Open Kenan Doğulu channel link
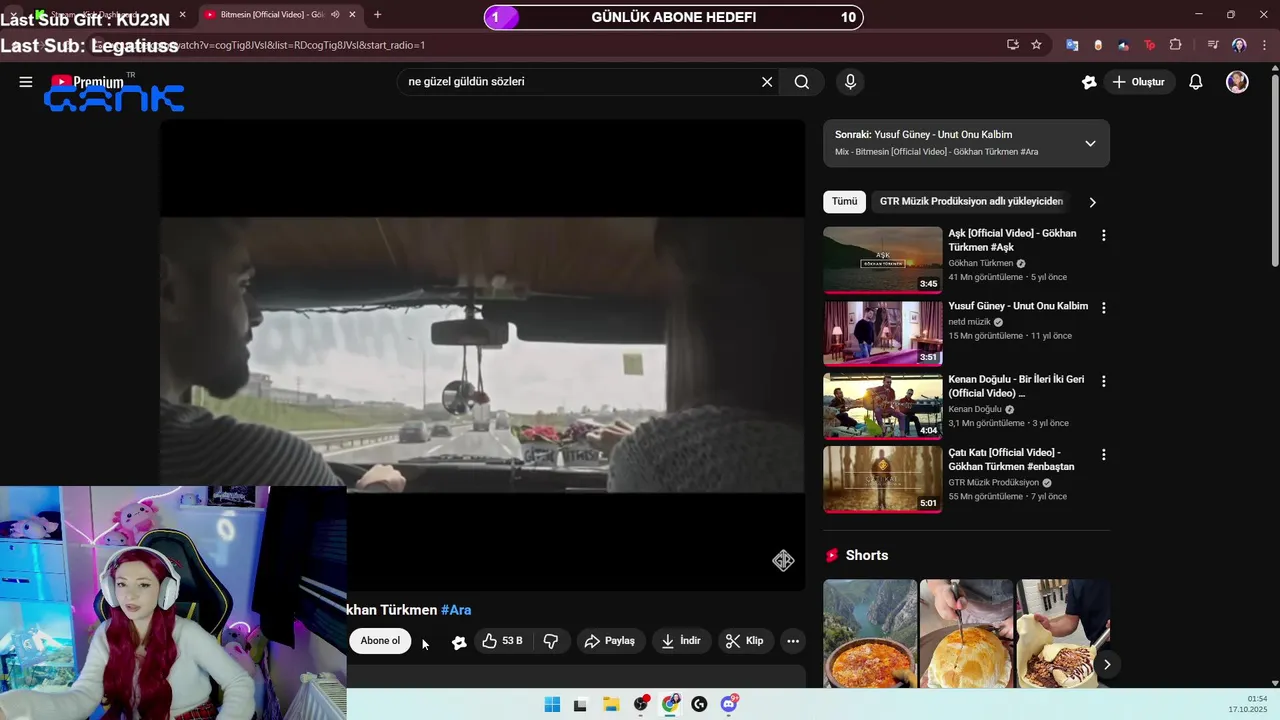1280x720 pixels. coord(975,409)
